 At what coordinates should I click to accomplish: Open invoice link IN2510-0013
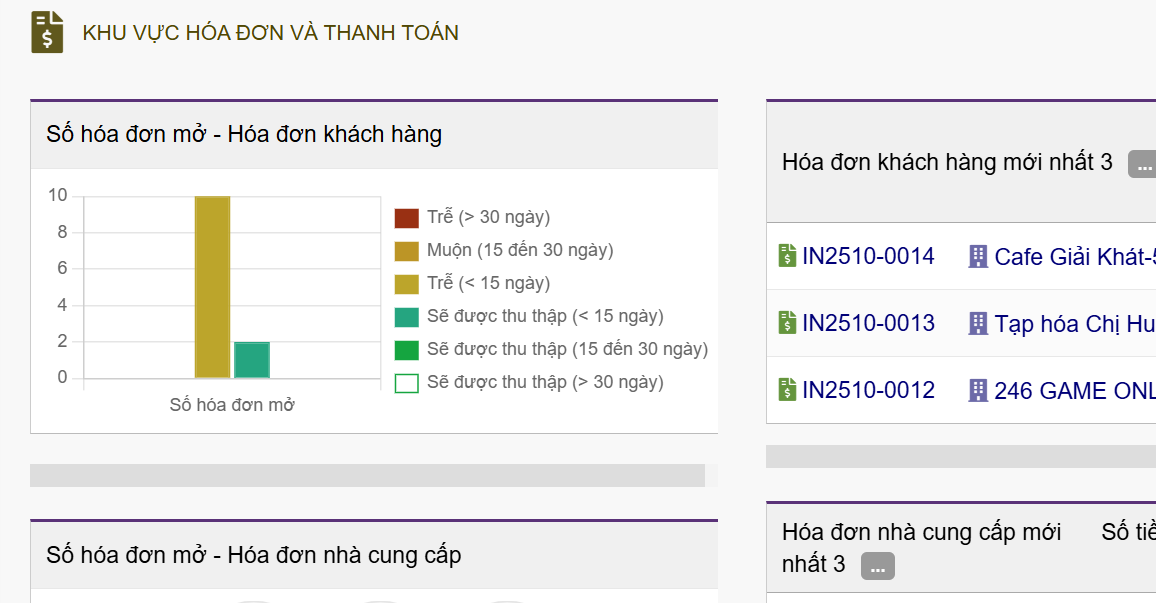(x=868, y=323)
